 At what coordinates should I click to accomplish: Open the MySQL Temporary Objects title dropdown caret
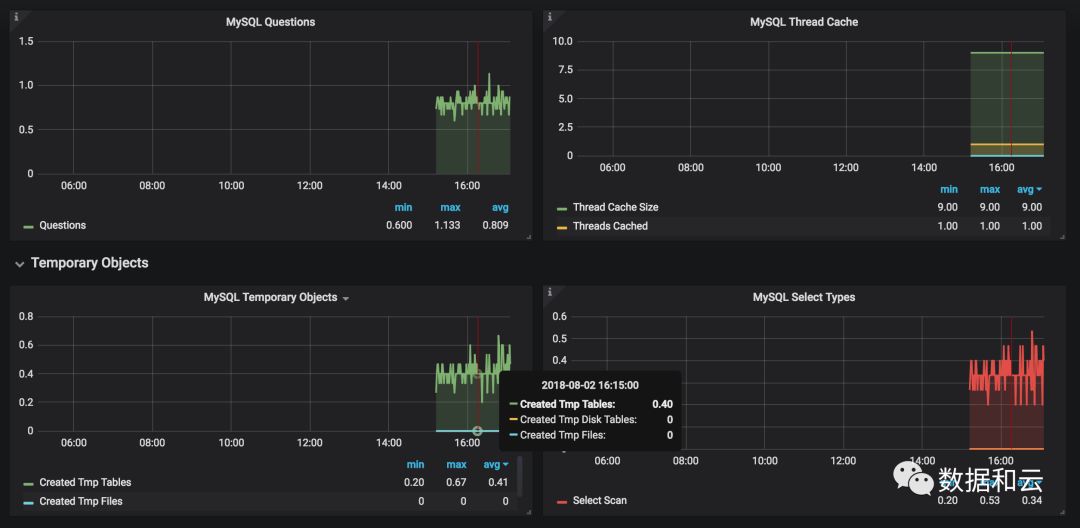pyautogui.click(x=346, y=299)
